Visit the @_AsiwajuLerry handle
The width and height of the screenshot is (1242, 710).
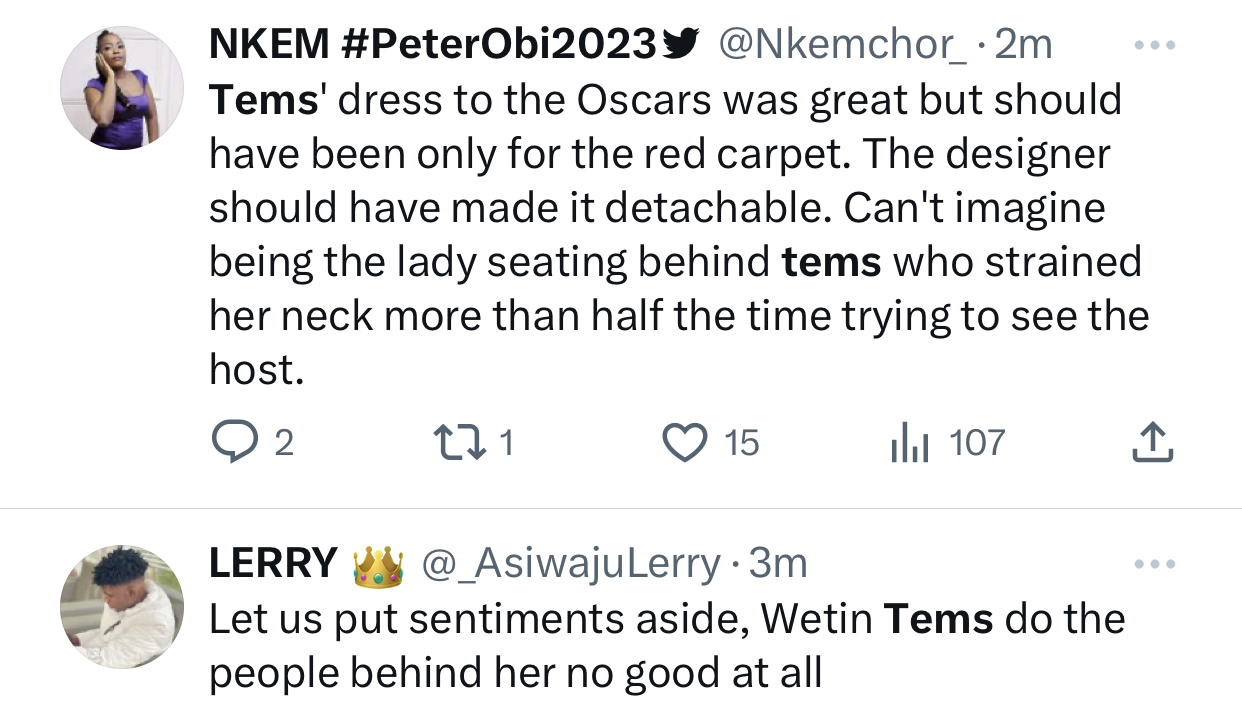[571, 566]
